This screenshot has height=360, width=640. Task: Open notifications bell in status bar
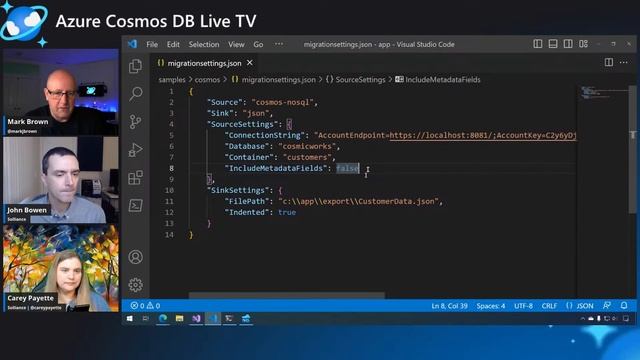click(624, 305)
